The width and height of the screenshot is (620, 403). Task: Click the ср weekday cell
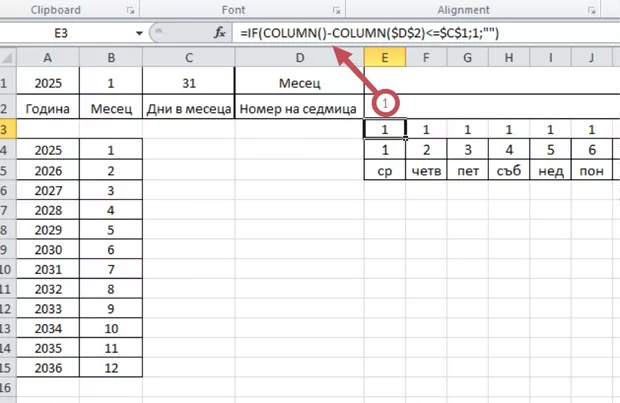[385, 170]
